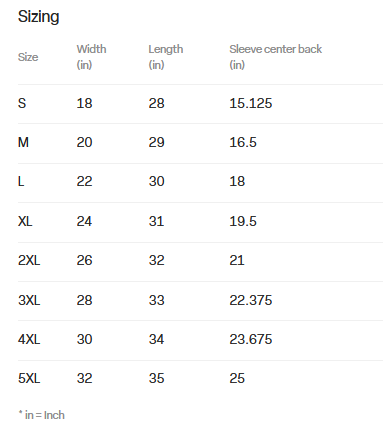Click the Length (in) column header
This screenshot has height=422, width=383.
pyautogui.click(x=166, y=57)
